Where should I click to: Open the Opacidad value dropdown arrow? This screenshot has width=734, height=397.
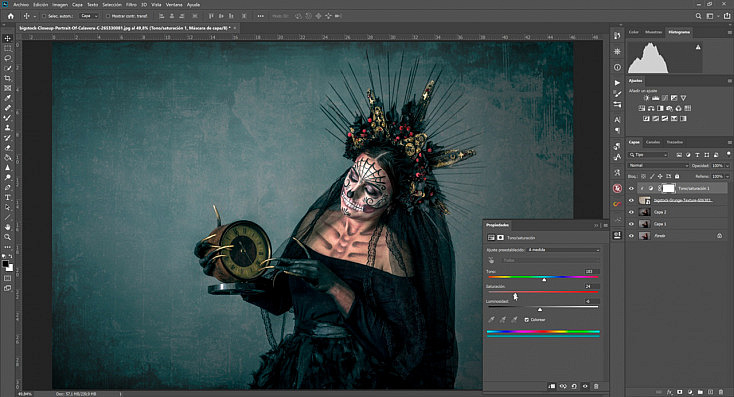coord(727,166)
